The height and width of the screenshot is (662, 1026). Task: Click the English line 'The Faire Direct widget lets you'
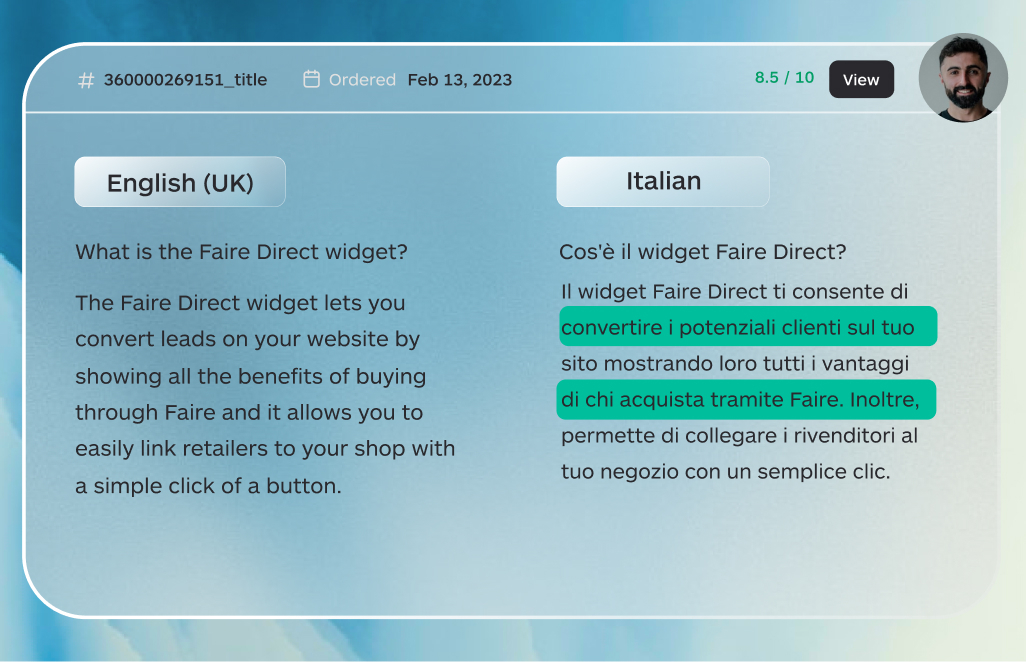coord(240,302)
